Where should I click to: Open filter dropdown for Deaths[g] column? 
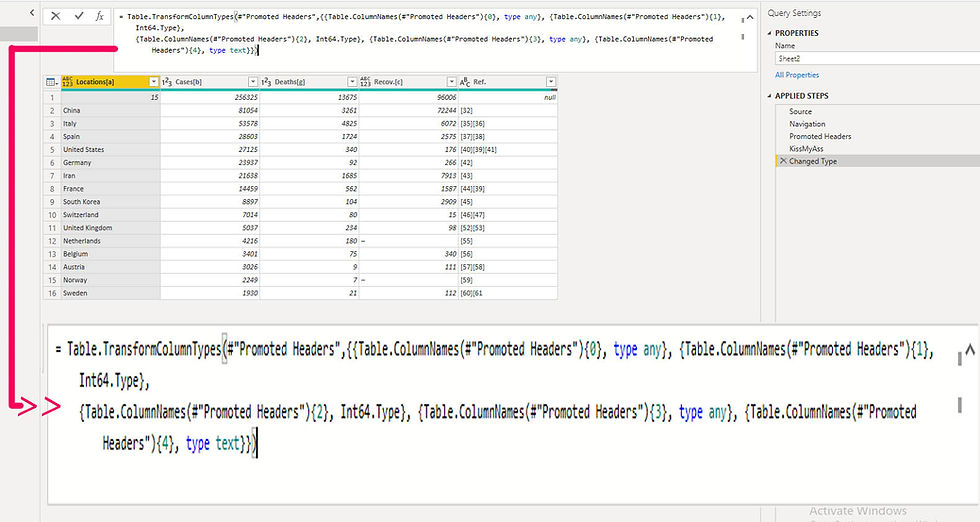pyautogui.click(x=352, y=82)
